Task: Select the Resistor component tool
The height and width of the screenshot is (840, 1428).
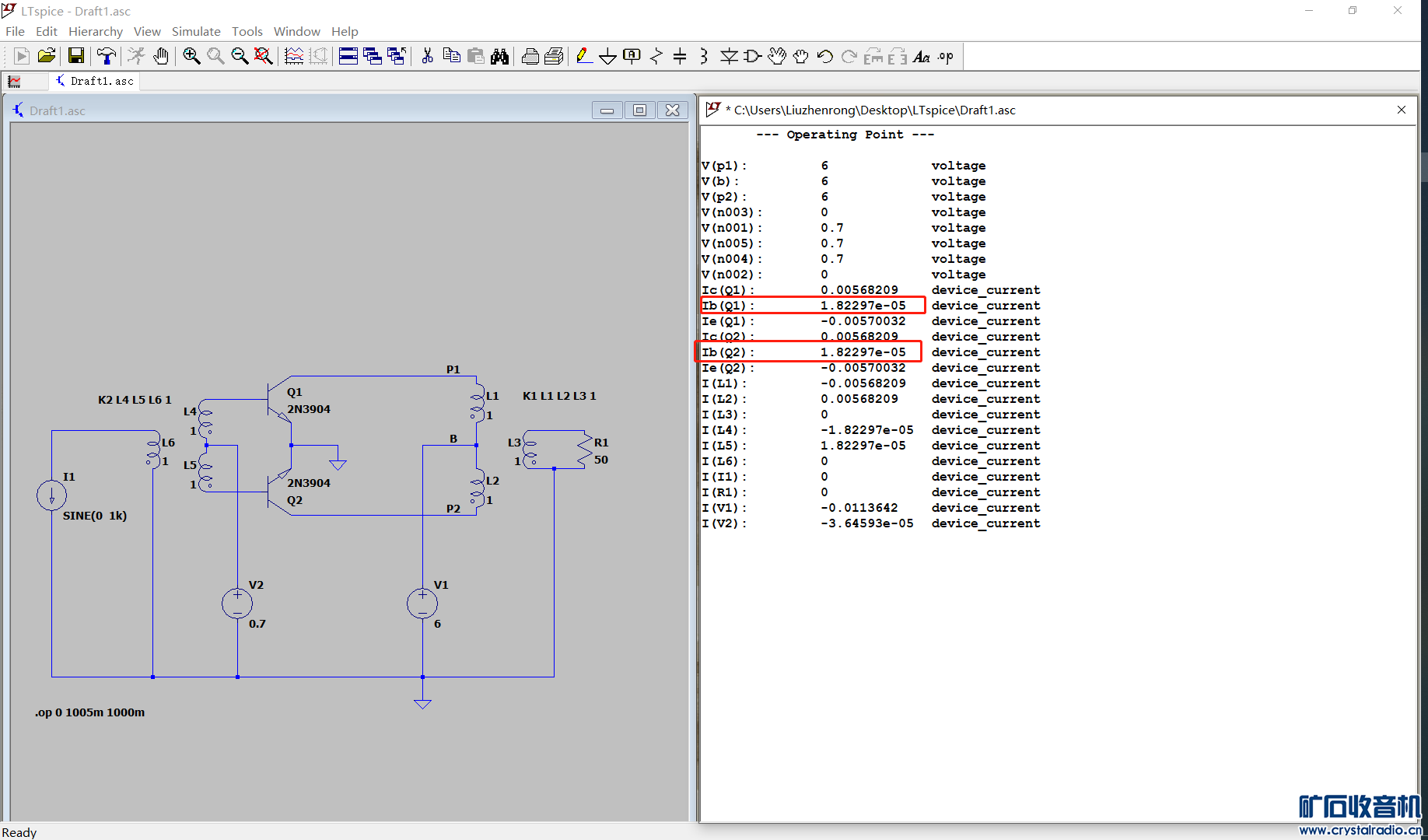Action: tap(656, 56)
